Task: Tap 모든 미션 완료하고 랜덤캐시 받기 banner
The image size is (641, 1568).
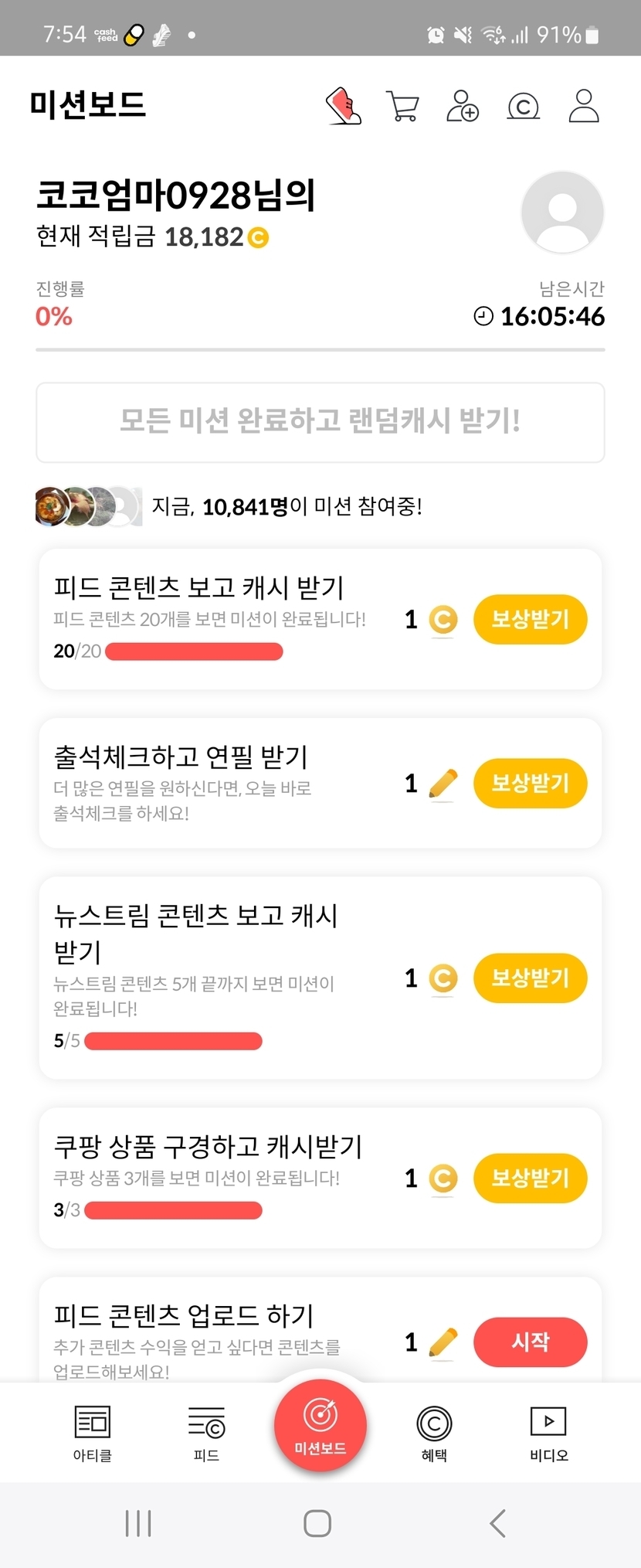Action: [x=320, y=422]
